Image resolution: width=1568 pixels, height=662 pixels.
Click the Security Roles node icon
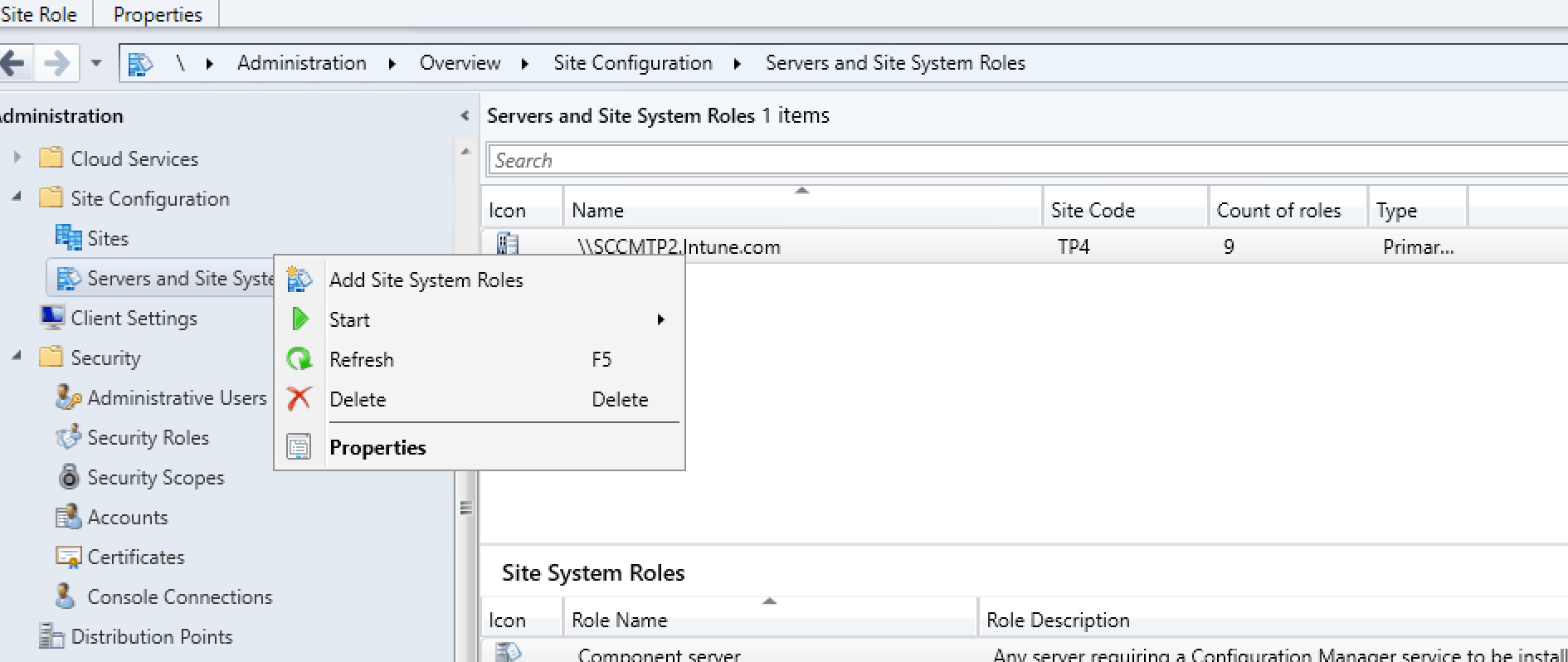[68, 437]
